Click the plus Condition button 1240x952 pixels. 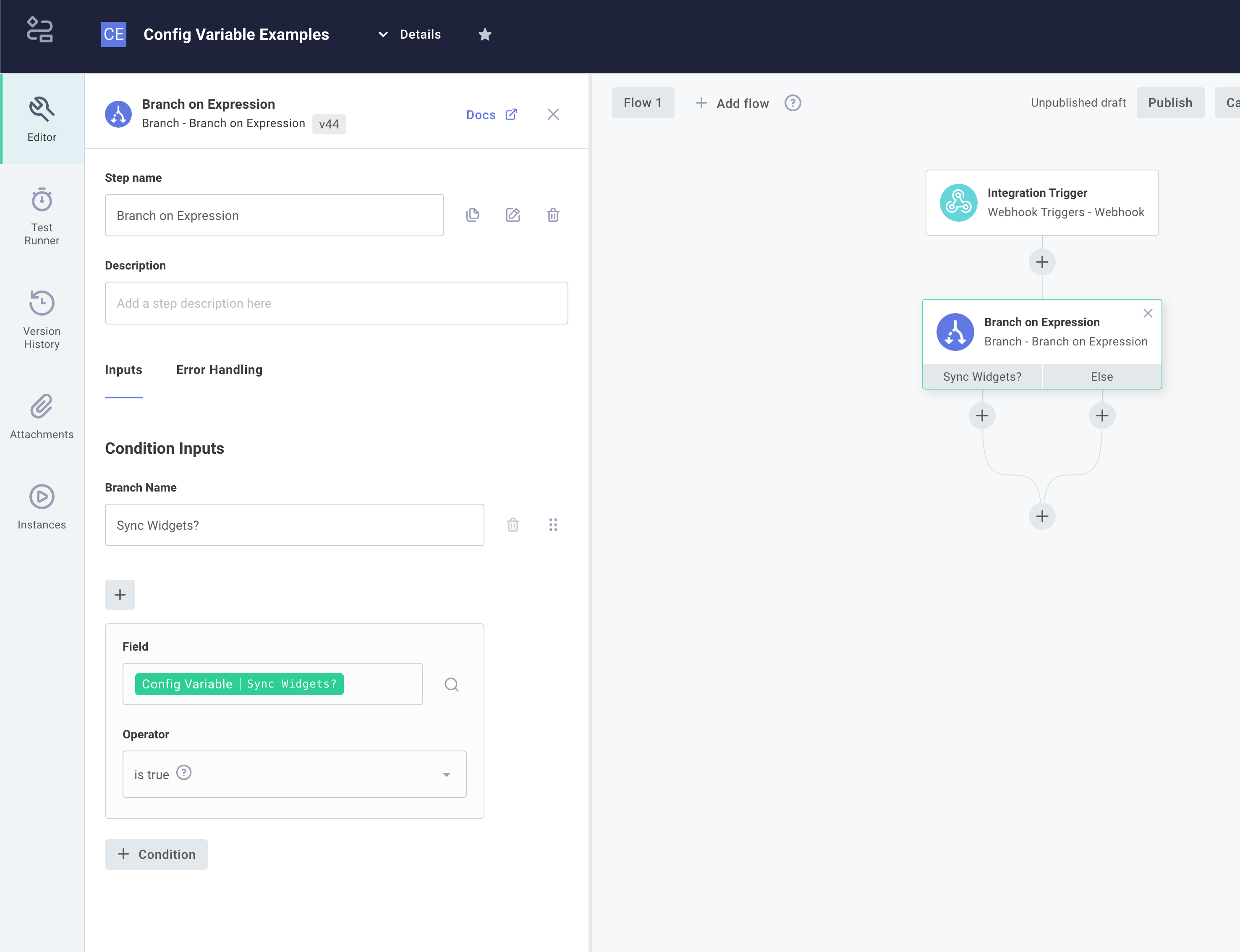point(157,855)
